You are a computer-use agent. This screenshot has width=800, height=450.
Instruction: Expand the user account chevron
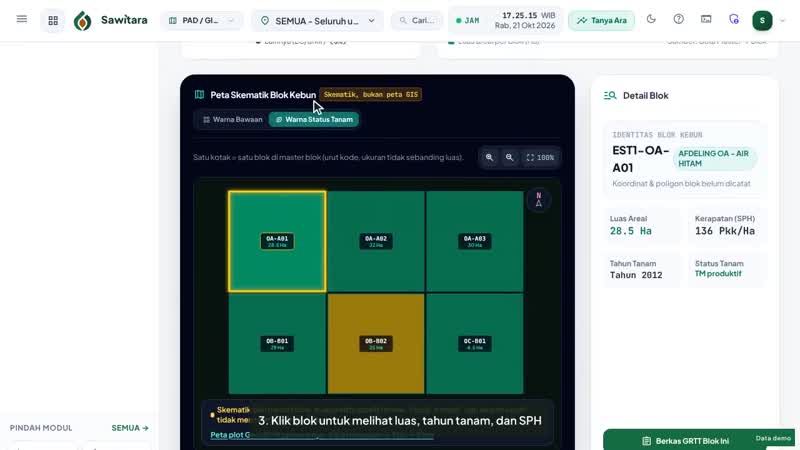pyautogui.click(x=783, y=20)
